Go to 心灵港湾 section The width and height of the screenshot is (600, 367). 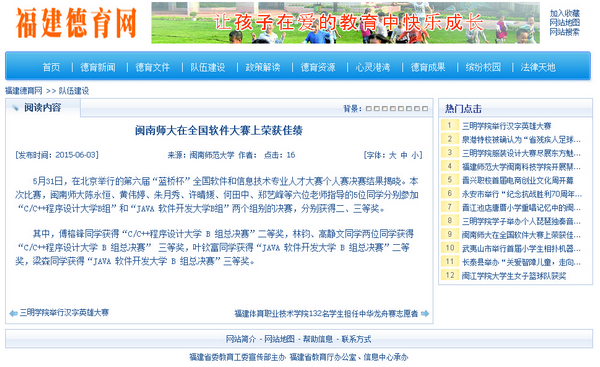[x=373, y=67]
